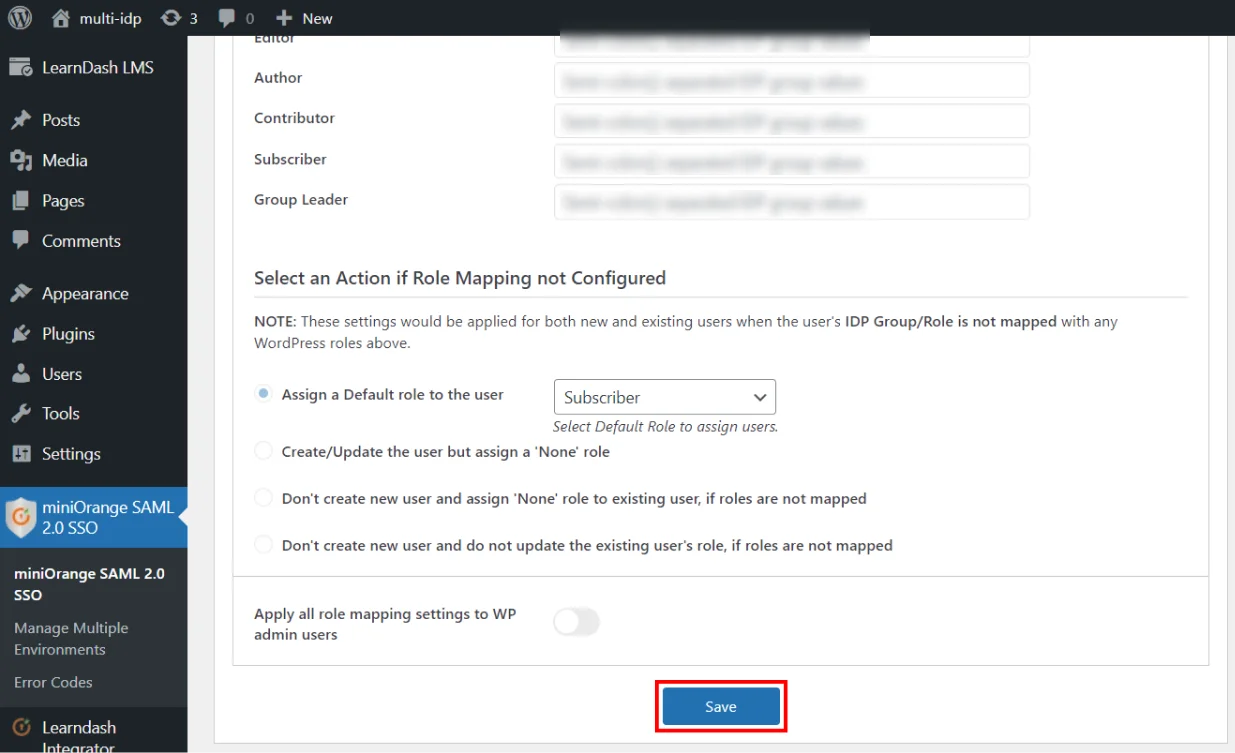Click New in the admin bar

(317, 18)
